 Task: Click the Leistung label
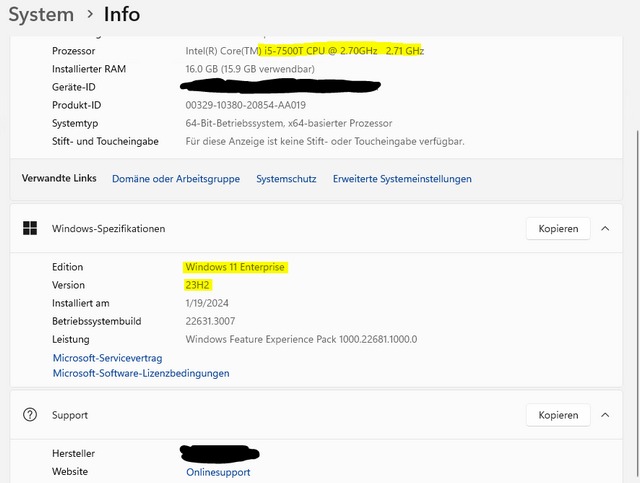tap(71, 339)
